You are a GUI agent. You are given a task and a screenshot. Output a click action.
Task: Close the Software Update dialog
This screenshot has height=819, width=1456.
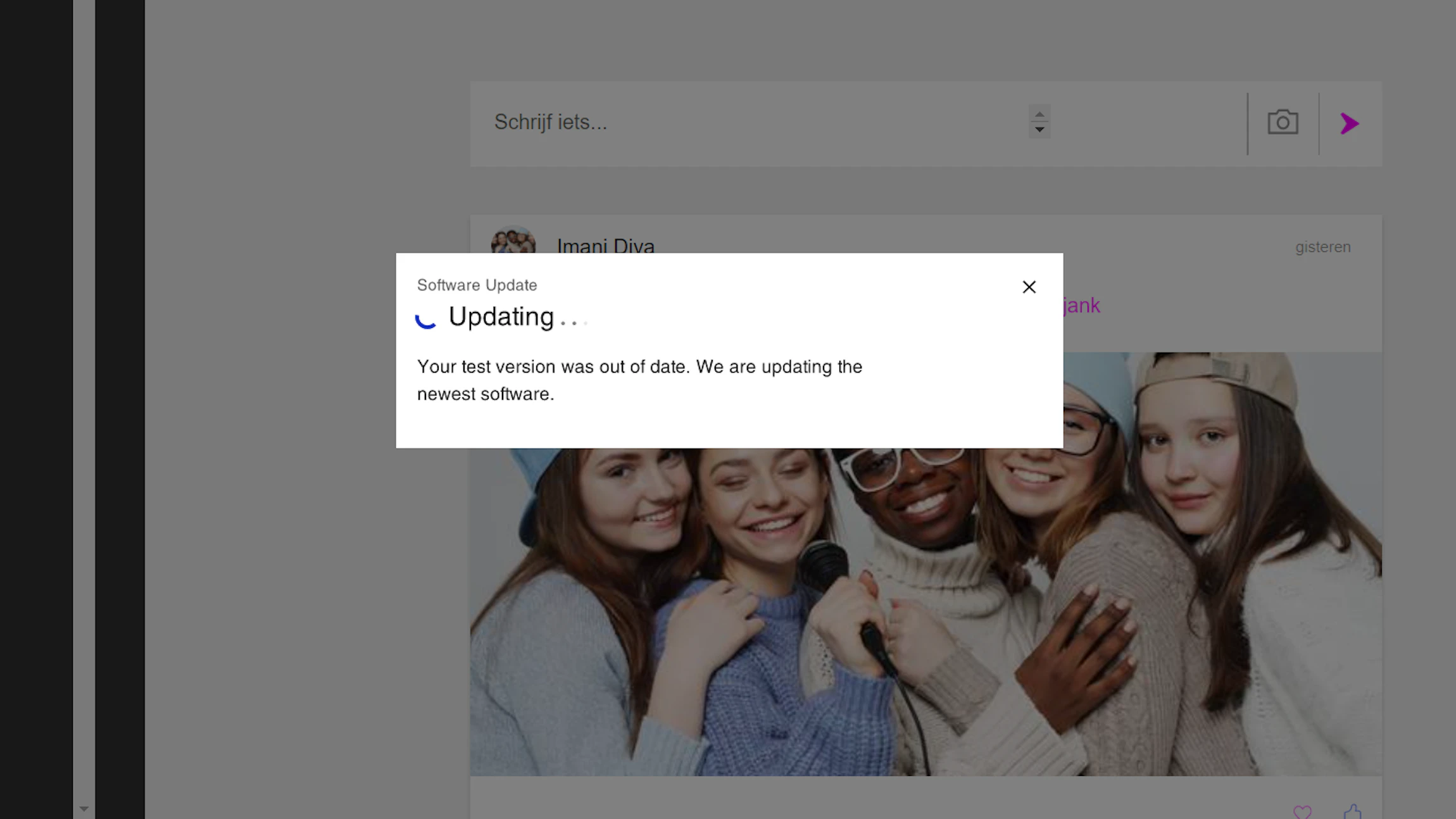point(1029,287)
